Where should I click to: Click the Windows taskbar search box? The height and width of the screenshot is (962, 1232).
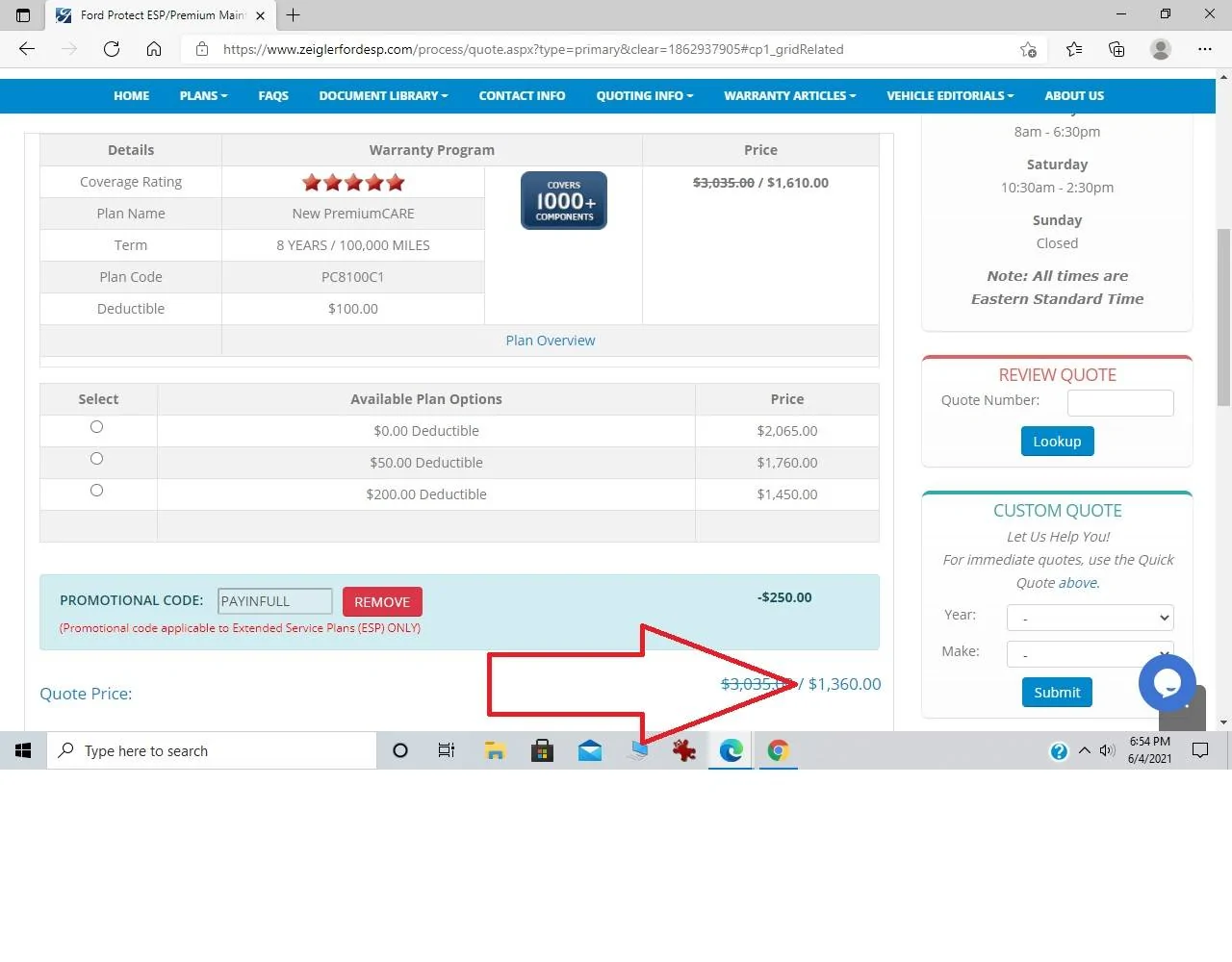(212, 750)
